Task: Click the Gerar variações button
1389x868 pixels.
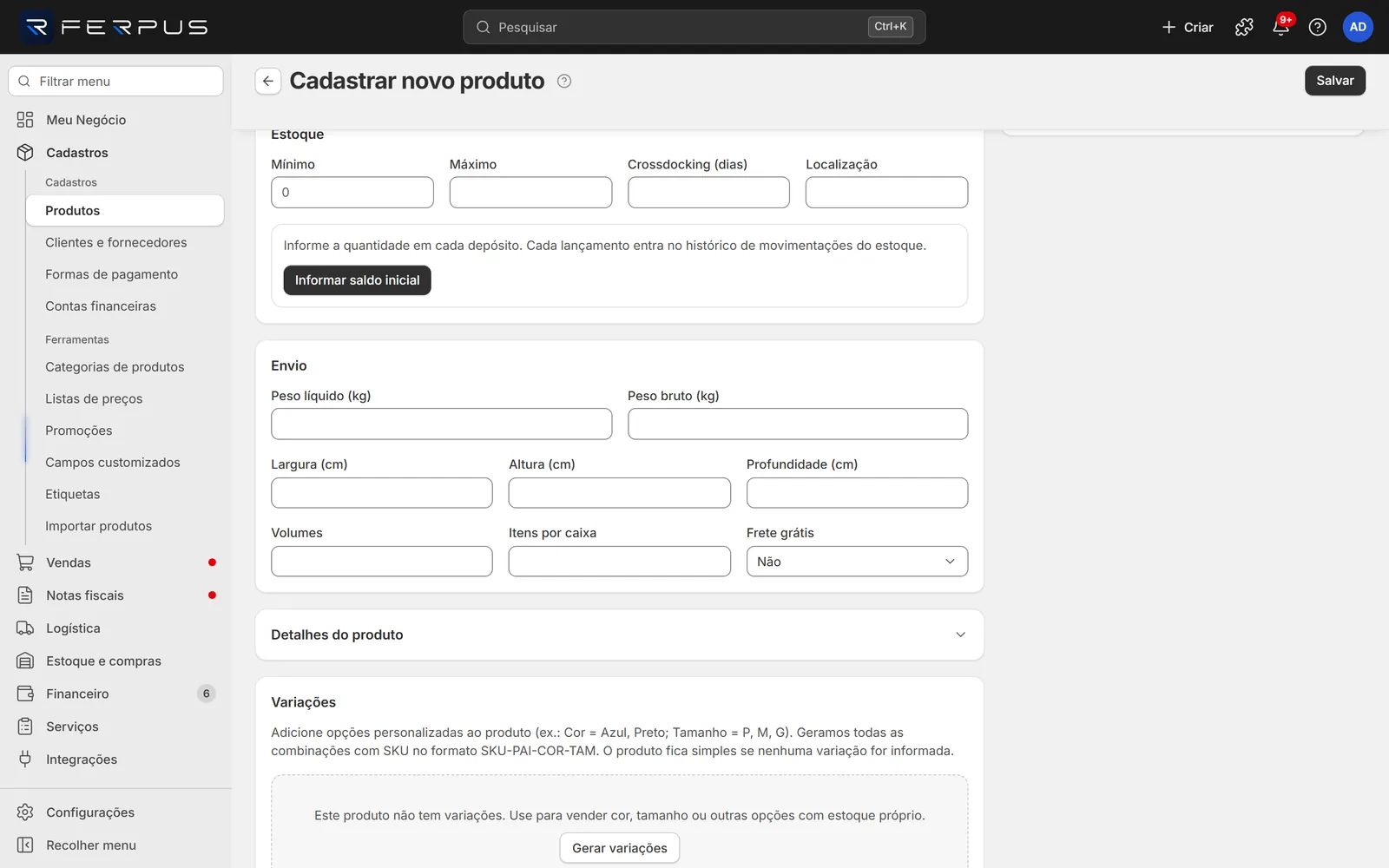Action: tap(619, 848)
